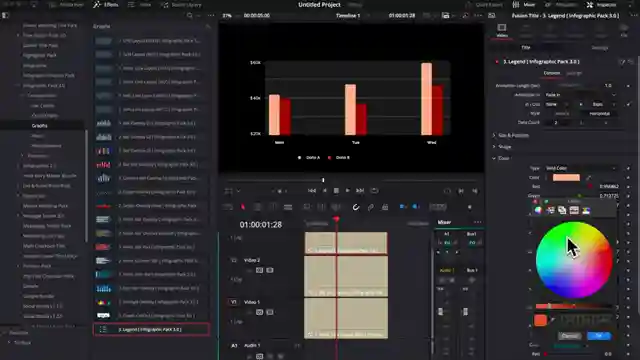This screenshot has height=360, width=640.
Task: Open the effects panel options menu
Action: (211, 16)
